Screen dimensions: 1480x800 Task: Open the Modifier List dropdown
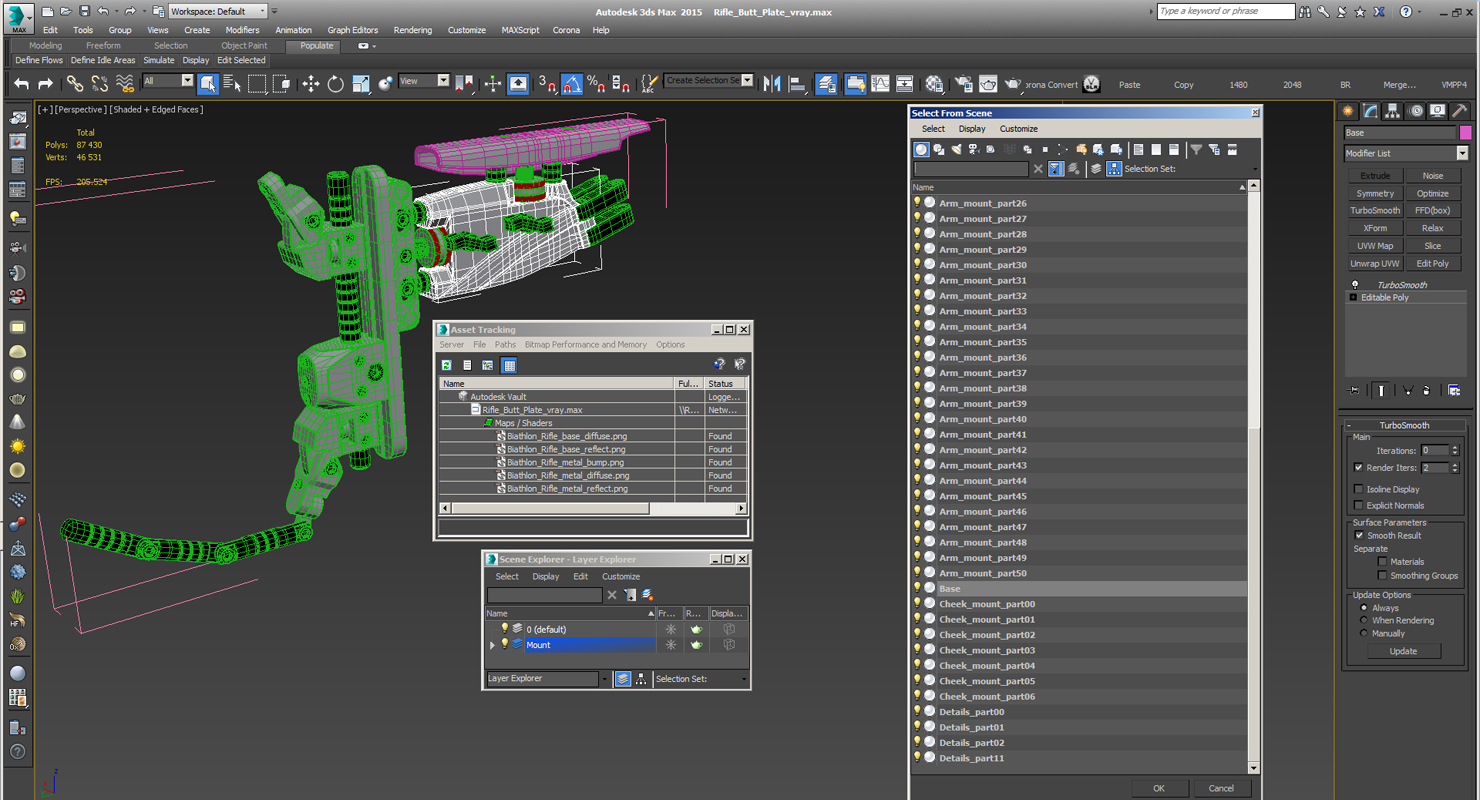tap(1462, 153)
